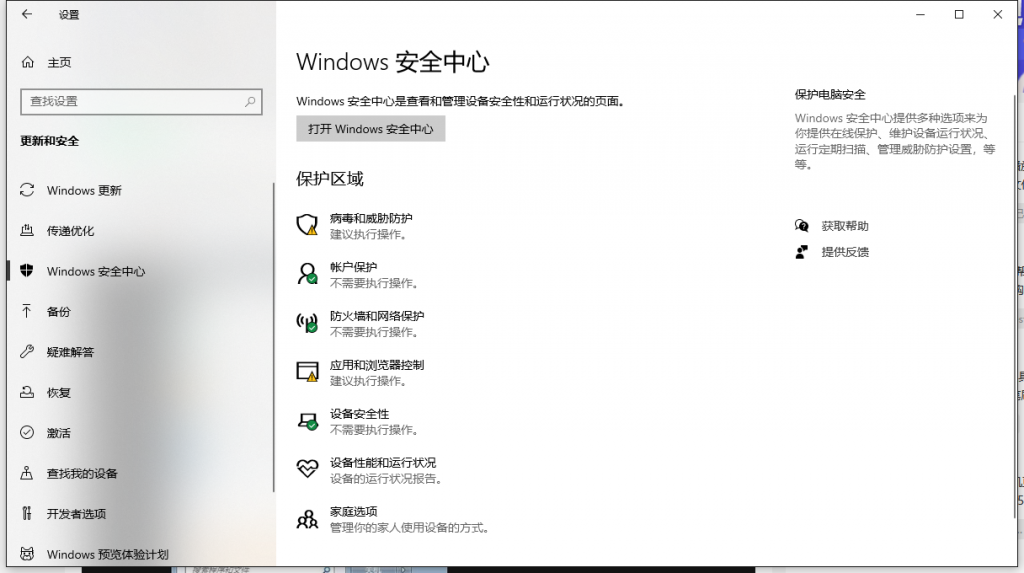Click the sidebar vertical scrollbar
Screen dimensions: 1024x573
pyautogui.click(x=273, y=340)
